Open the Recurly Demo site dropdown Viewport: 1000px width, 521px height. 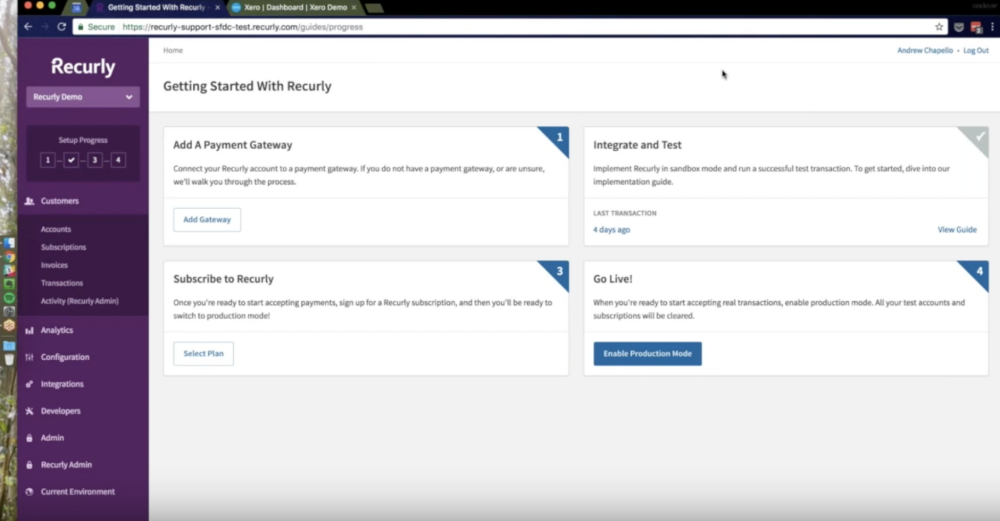tap(83, 97)
